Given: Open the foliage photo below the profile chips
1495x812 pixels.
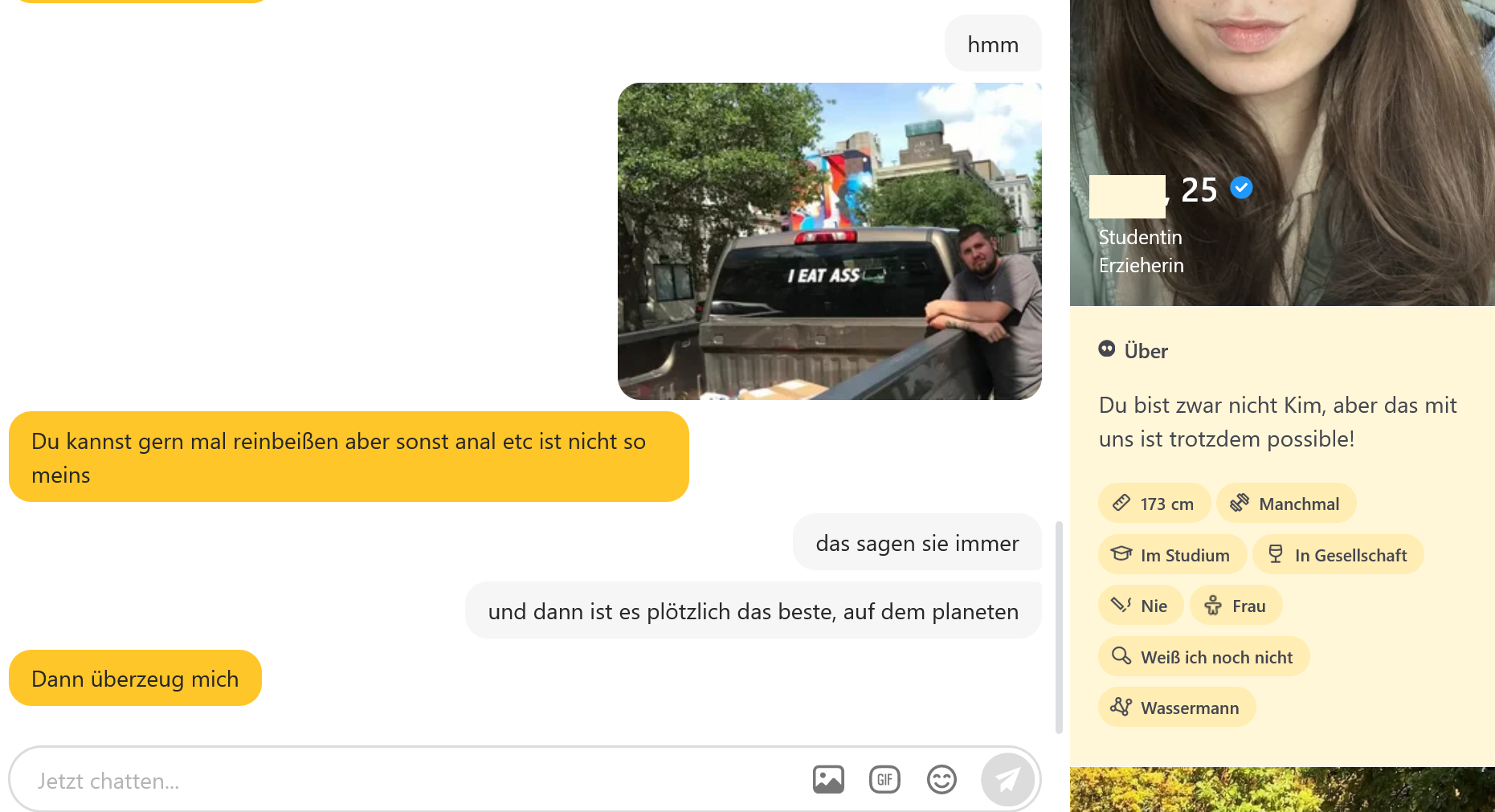Looking at the screenshot, I should (1282, 790).
